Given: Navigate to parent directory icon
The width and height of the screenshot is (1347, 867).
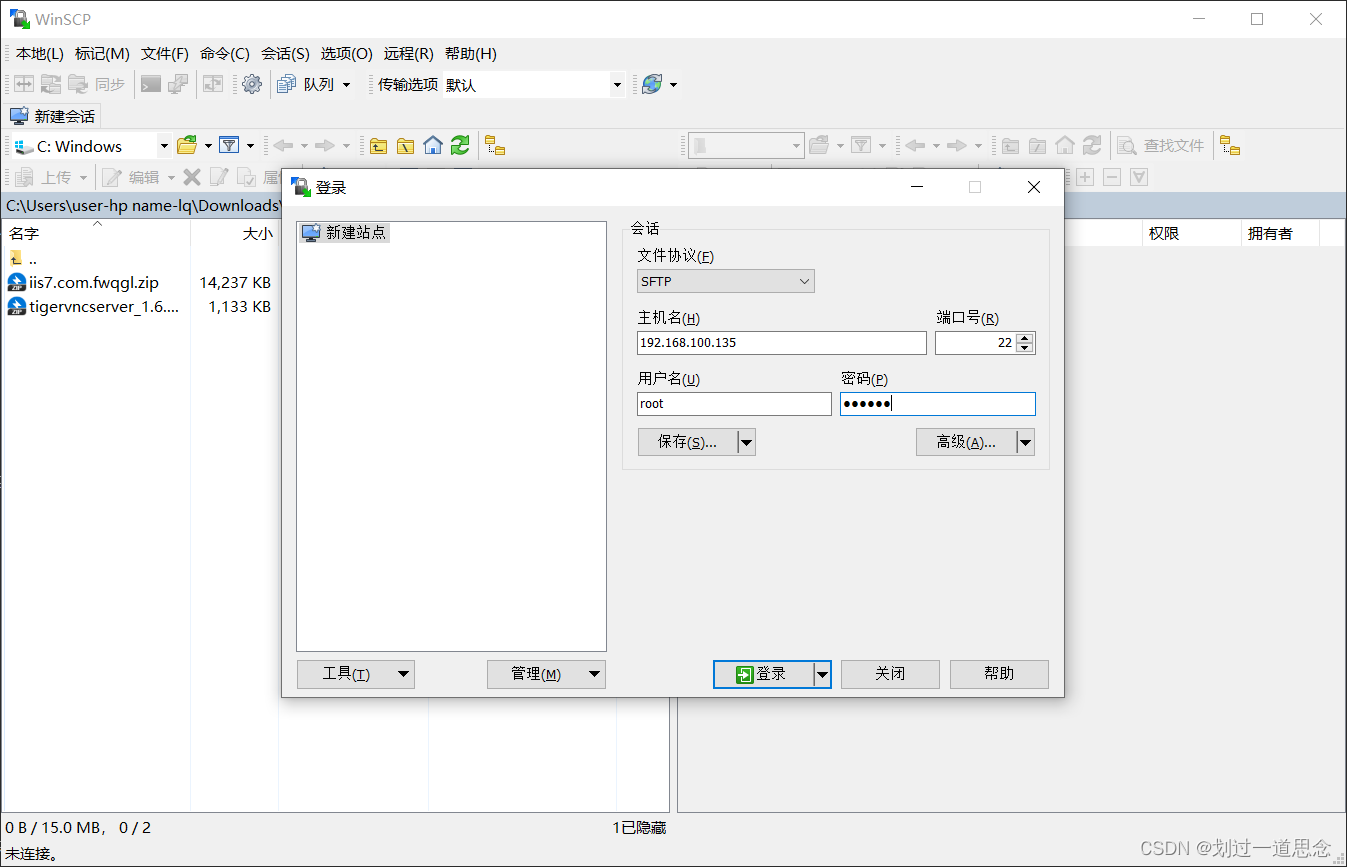Looking at the screenshot, I should [x=378, y=145].
